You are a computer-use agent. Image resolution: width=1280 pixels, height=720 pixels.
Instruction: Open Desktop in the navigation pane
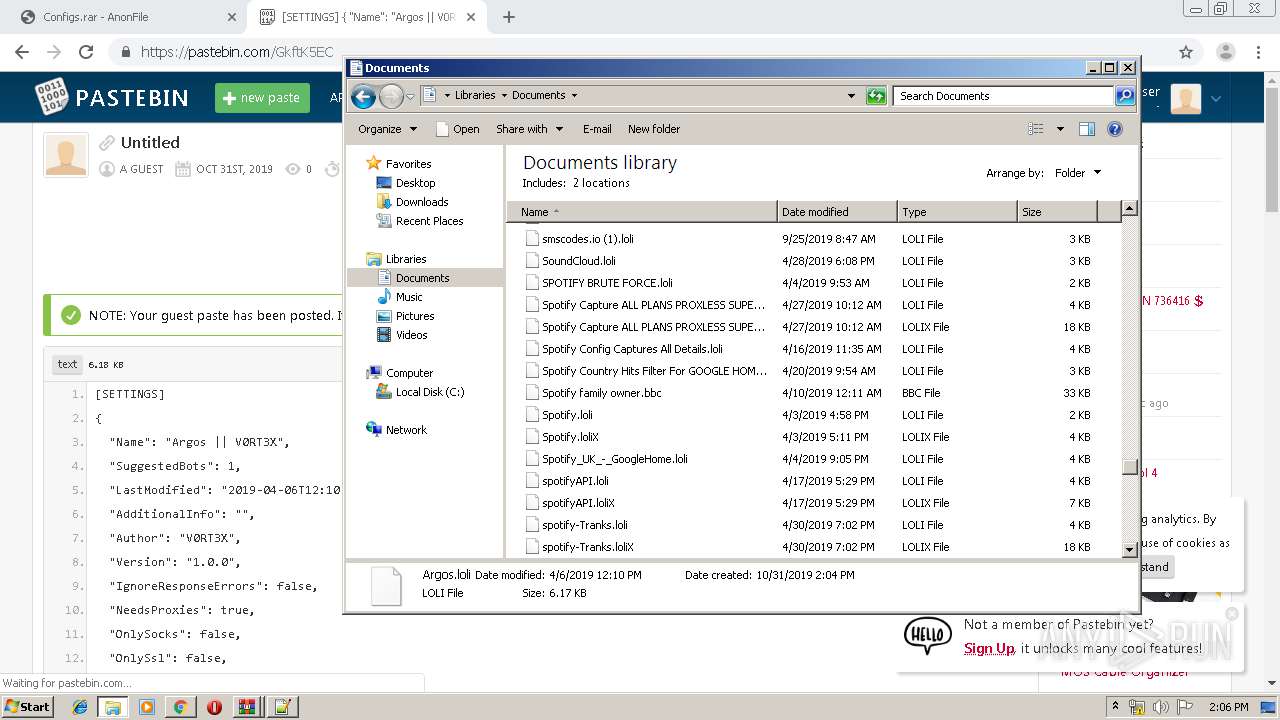(x=415, y=183)
